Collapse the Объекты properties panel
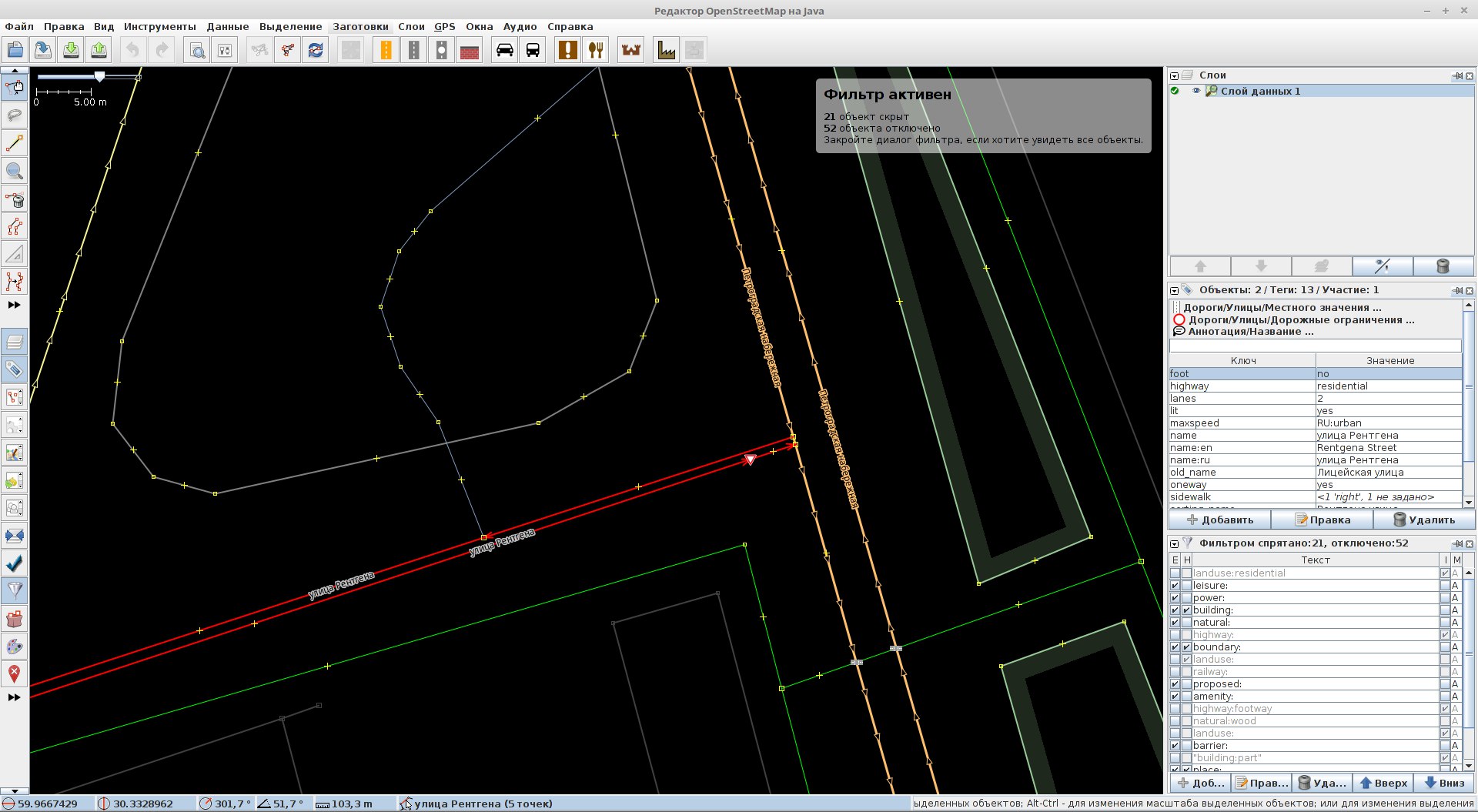Screen dimensions: 1478x812 1174,290
